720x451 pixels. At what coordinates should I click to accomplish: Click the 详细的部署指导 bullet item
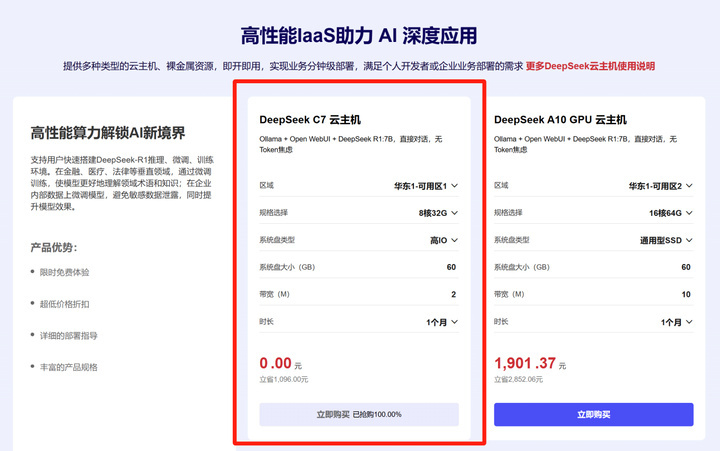click(68, 336)
